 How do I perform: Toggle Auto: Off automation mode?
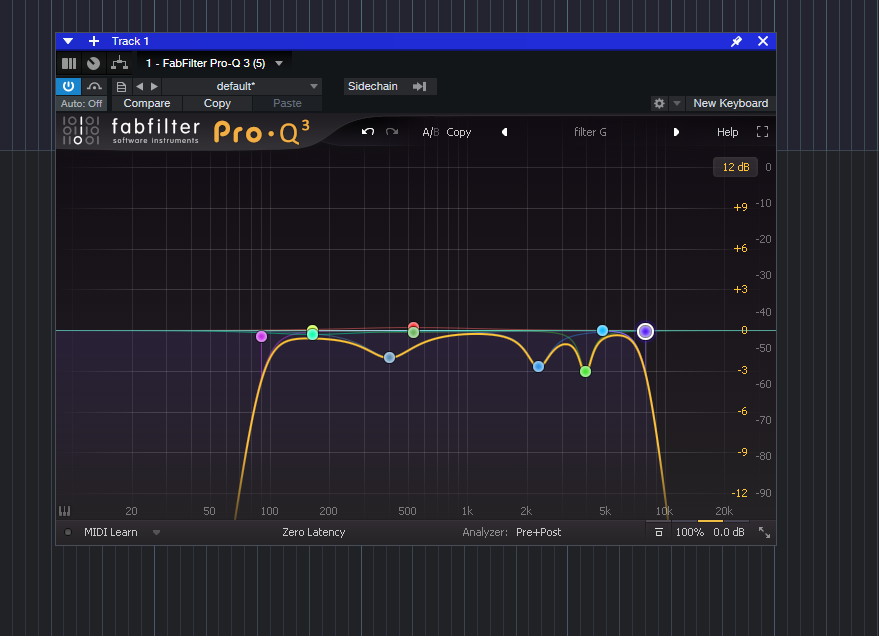tap(81, 104)
